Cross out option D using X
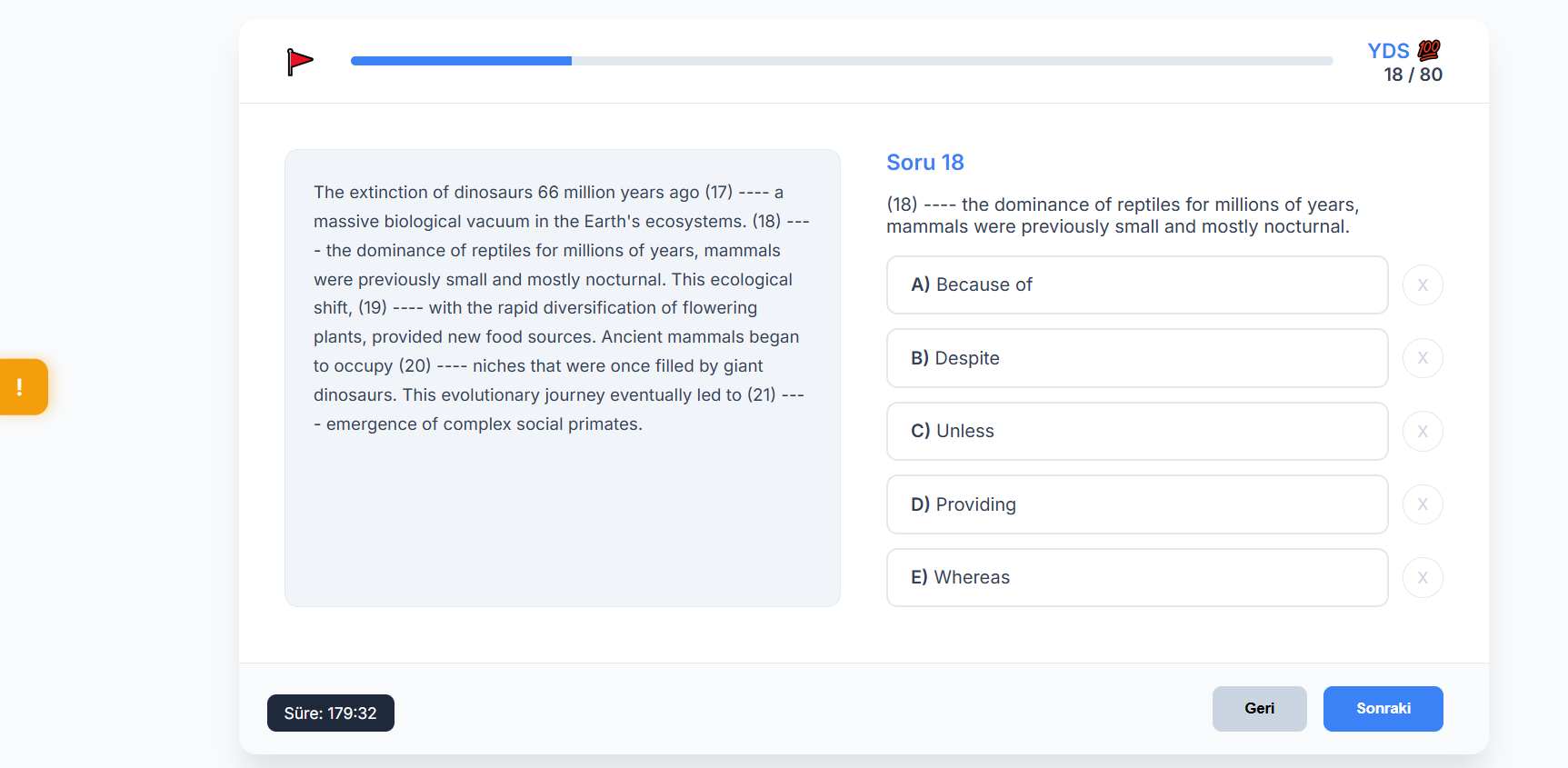The height and width of the screenshot is (768, 1568). pyautogui.click(x=1423, y=504)
